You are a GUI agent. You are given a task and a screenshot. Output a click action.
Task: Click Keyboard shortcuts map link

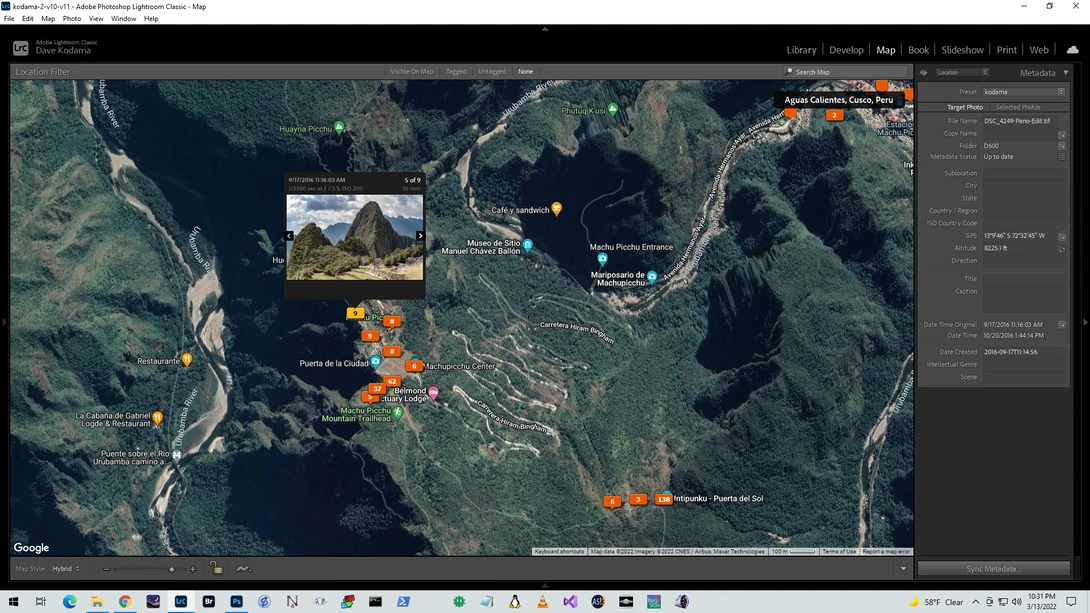point(559,551)
